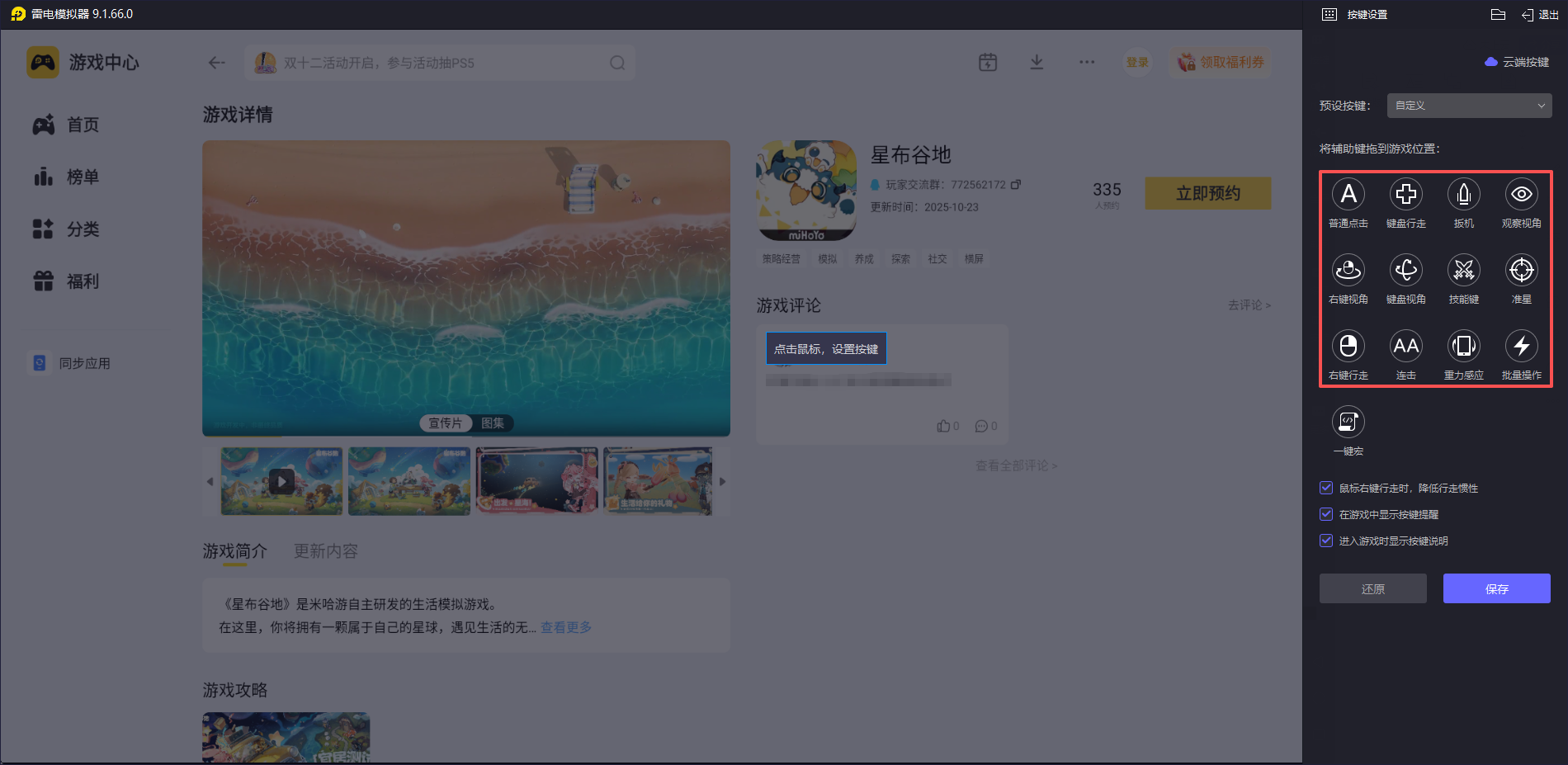Click the right arrow of thumbnail strip
Viewport: 1568px width, 765px height.
coord(722,481)
